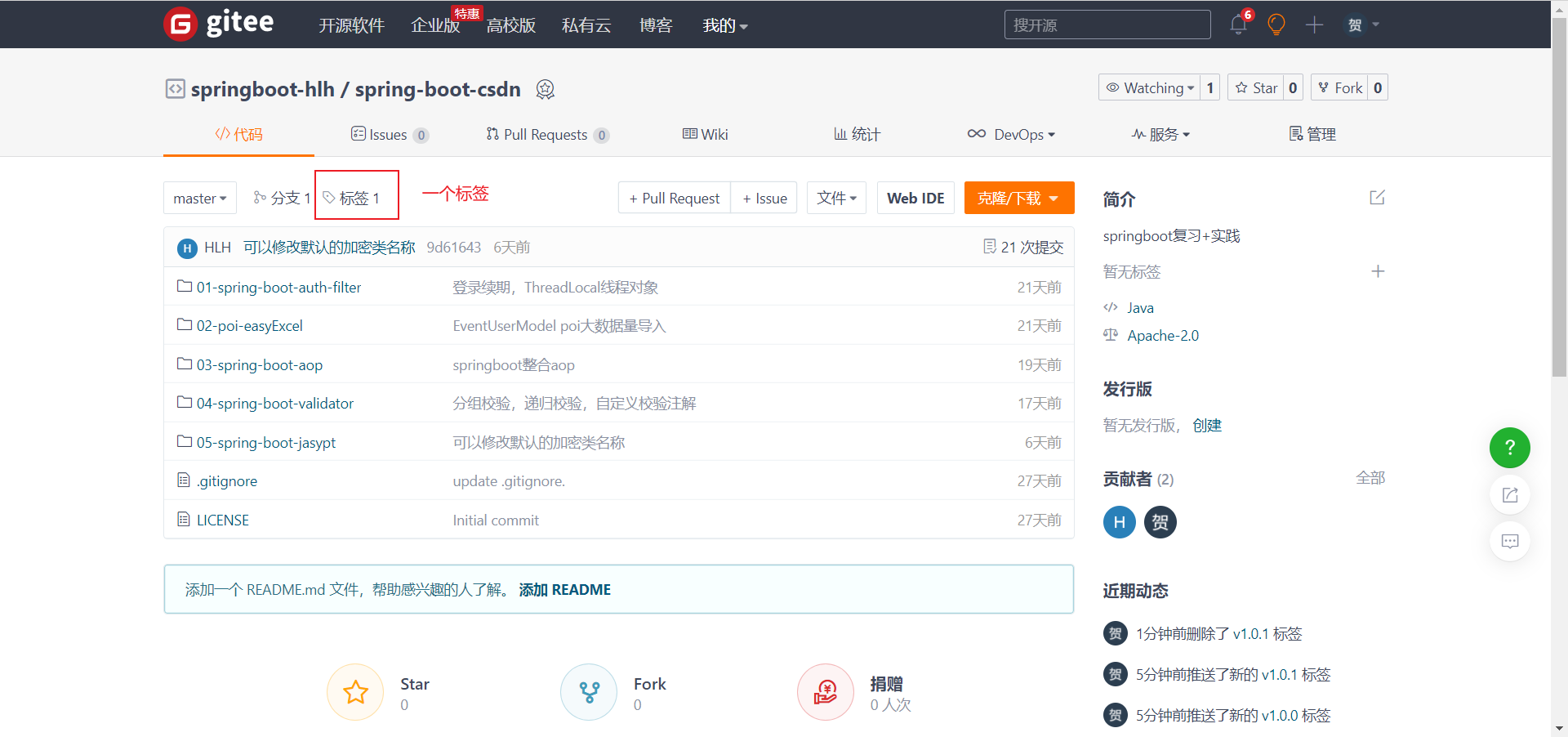This screenshot has width=1568, height=737.
Task: Click the springboot-hlh owner link
Action: click(x=262, y=89)
